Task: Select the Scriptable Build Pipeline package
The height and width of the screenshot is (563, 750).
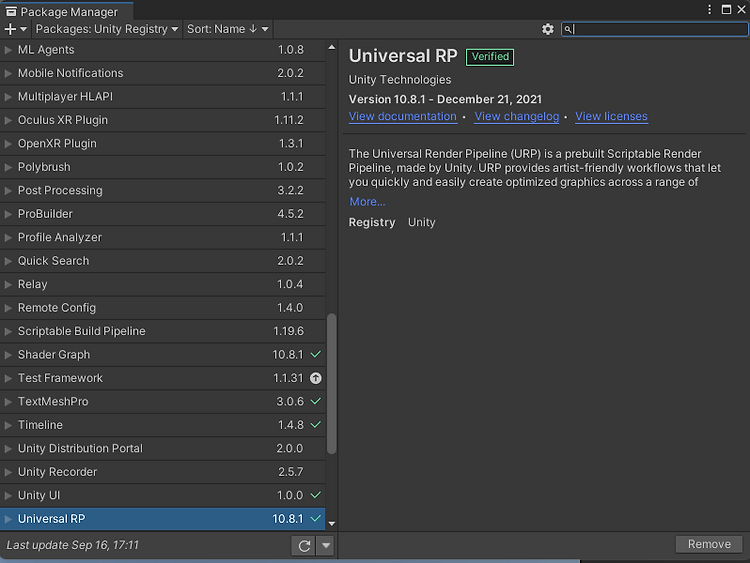Action: [x=162, y=331]
